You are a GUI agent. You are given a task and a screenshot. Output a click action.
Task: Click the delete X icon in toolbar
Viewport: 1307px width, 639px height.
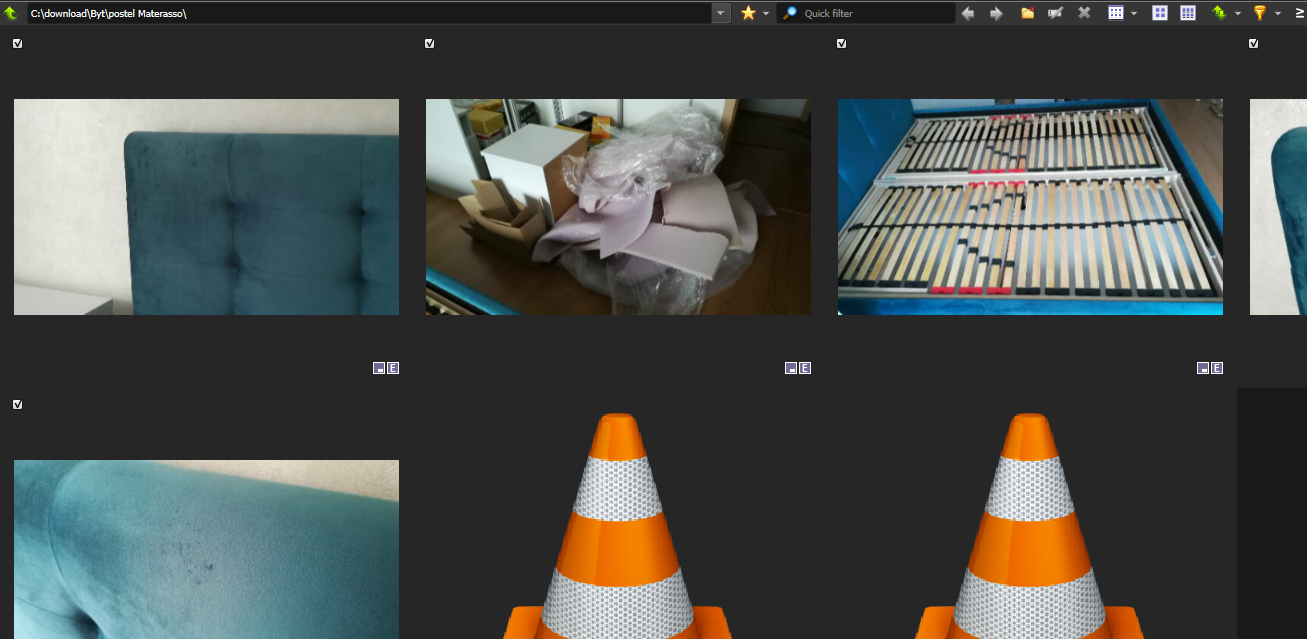point(1084,13)
